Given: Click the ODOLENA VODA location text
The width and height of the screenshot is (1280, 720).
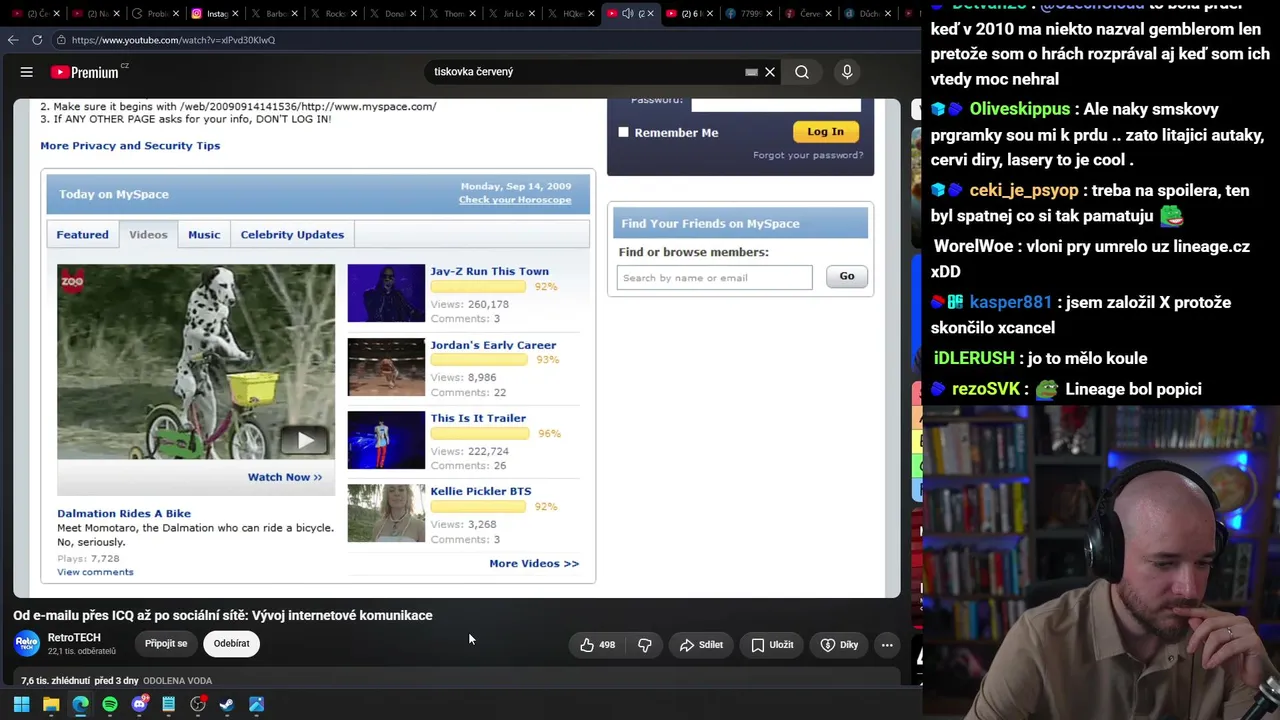Looking at the screenshot, I should (x=177, y=681).
